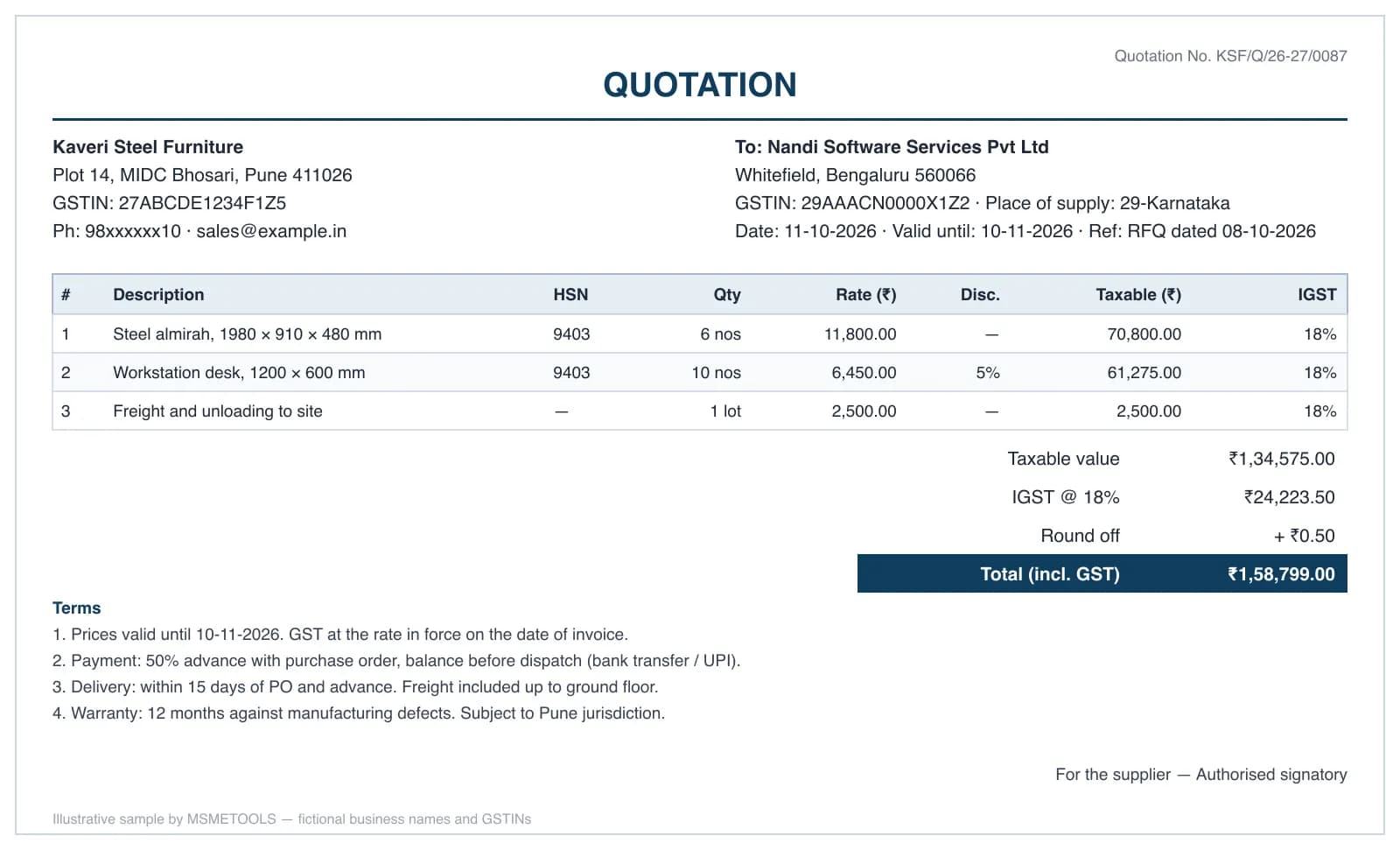Click the 10 nos quantity cell
Screen dimensions: 1400x850
(x=716, y=373)
